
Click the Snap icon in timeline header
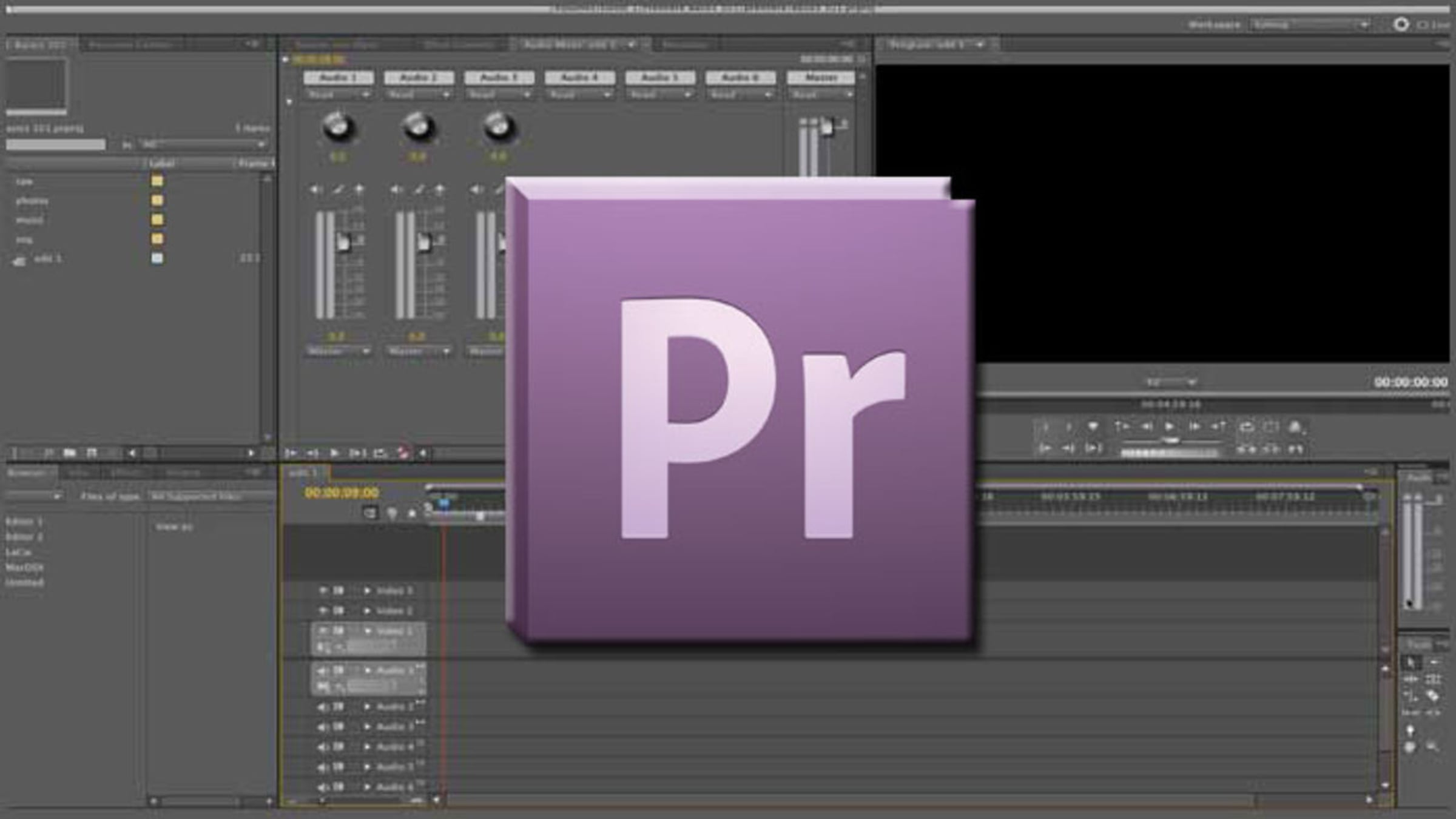[x=369, y=513]
